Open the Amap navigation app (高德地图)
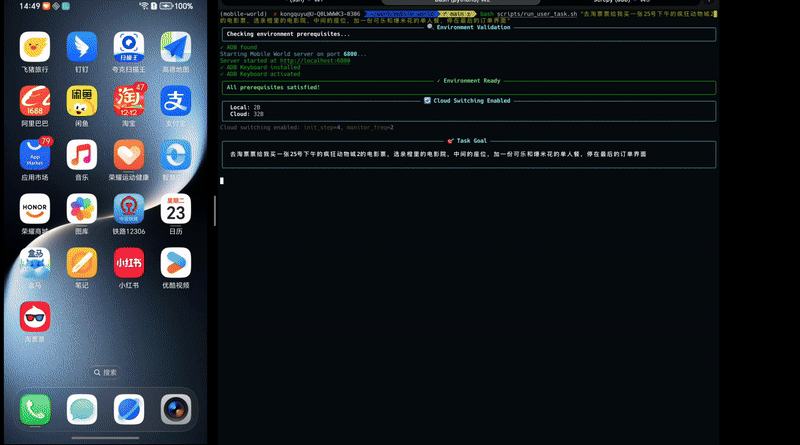 click(176, 46)
